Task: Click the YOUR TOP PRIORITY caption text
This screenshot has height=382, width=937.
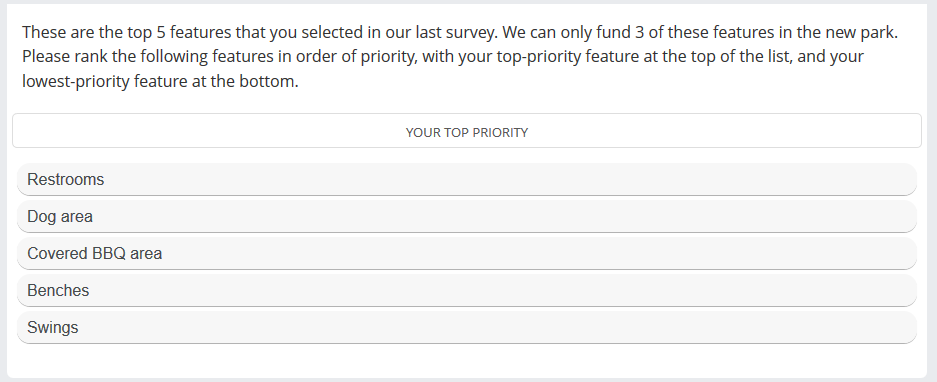Action: pos(467,133)
